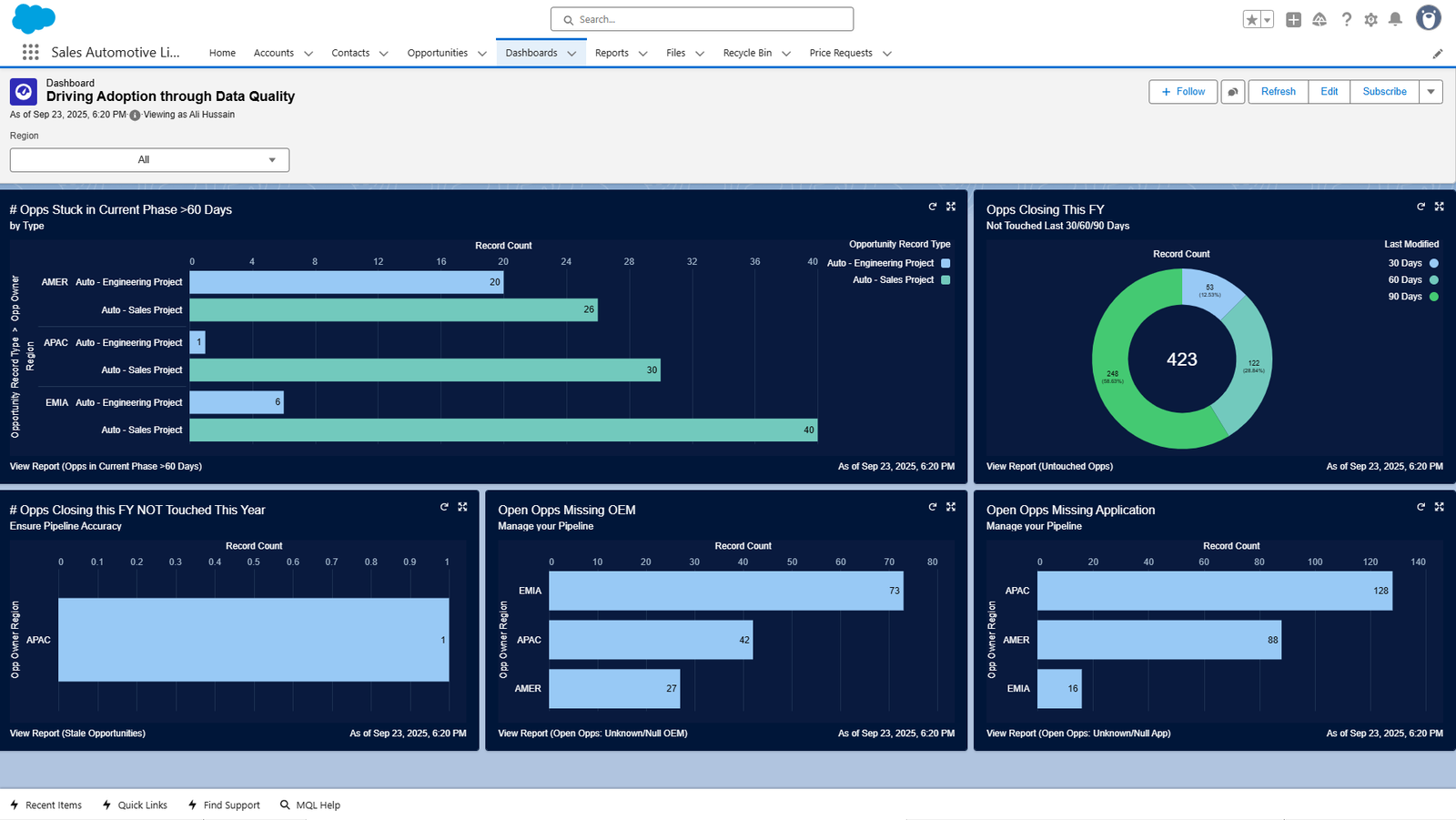Open the Region filter dropdown
Viewport: 1456px width, 820px height.
tap(149, 160)
